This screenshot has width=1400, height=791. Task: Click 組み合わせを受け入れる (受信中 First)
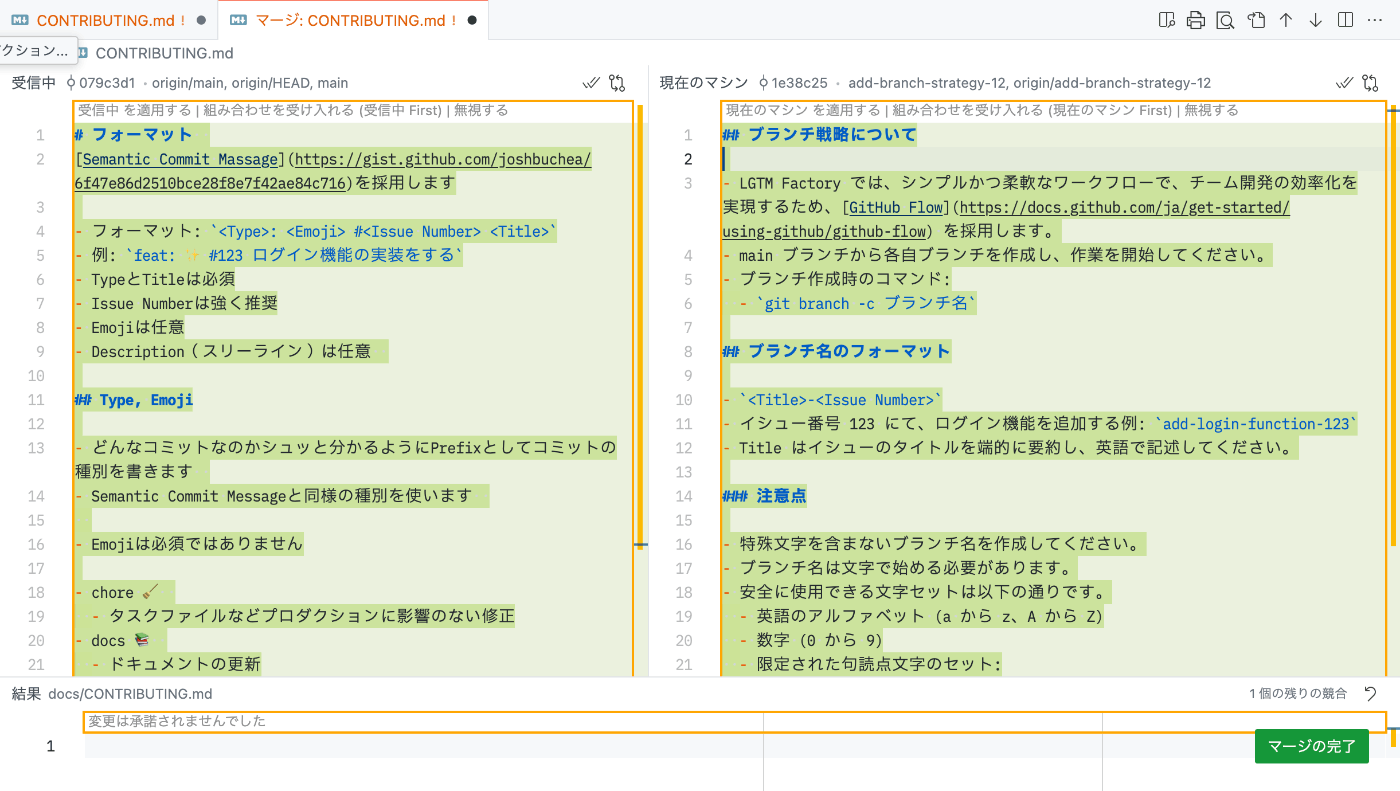(x=322, y=110)
